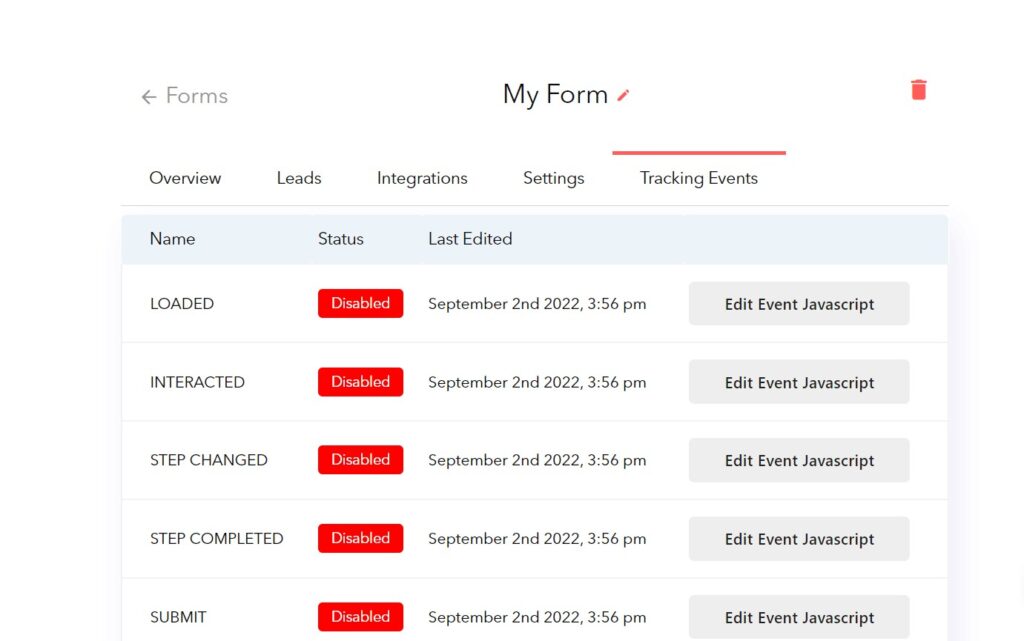Select the Settings tab
Viewport: 1024px width, 641px height.
(x=553, y=178)
